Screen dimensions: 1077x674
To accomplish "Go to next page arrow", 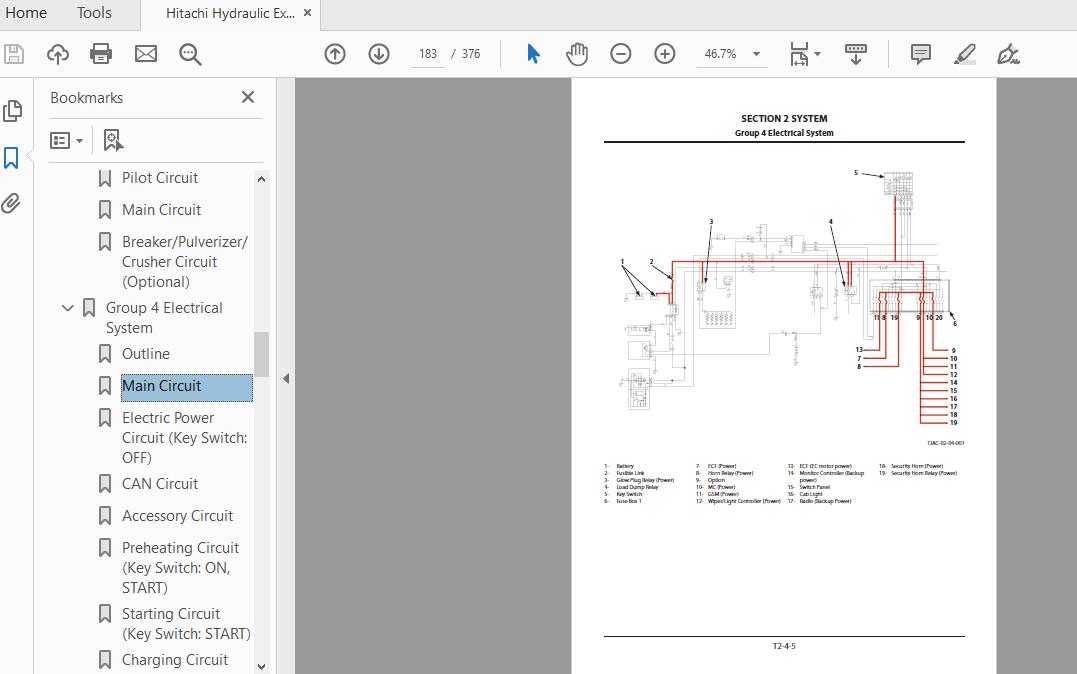I will click(x=379, y=54).
